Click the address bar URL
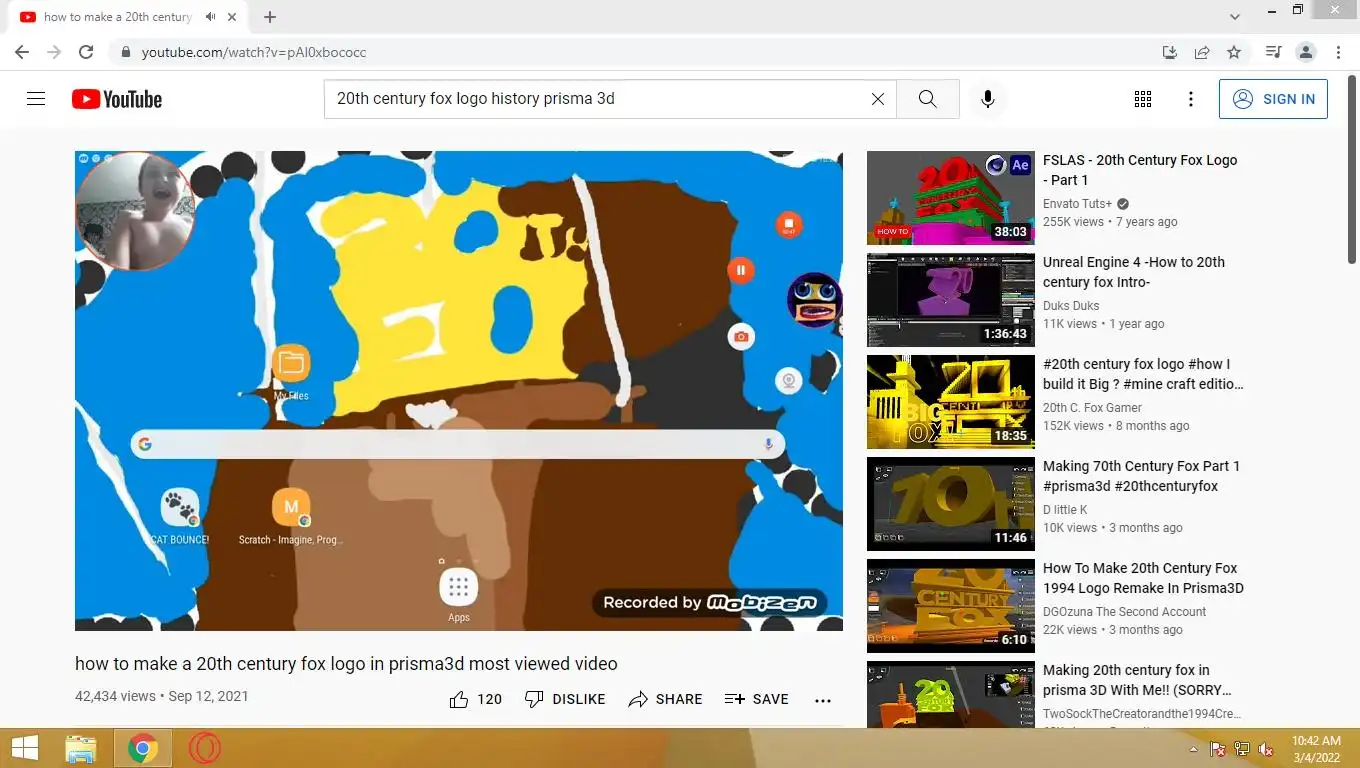Image resolution: width=1360 pixels, height=768 pixels. [x=254, y=52]
